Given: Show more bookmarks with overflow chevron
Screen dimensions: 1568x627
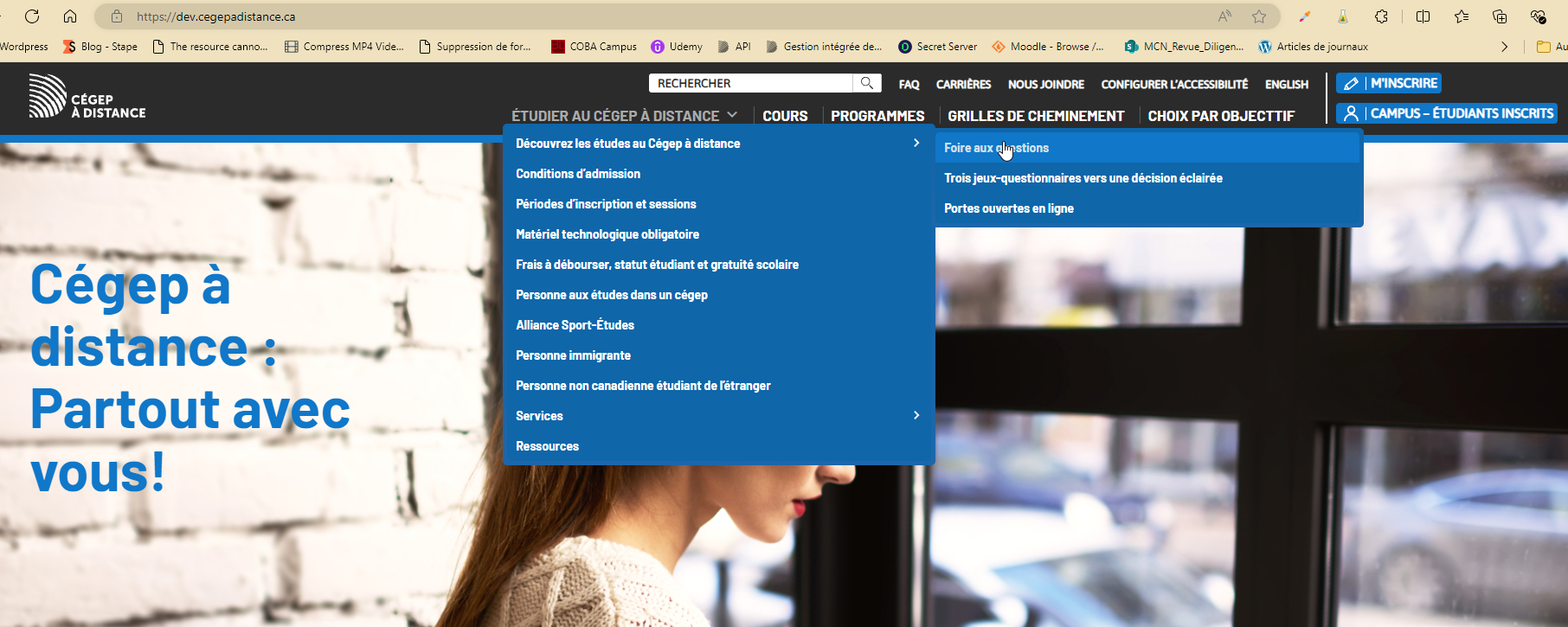Looking at the screenshot, I should click(1504, 47).
